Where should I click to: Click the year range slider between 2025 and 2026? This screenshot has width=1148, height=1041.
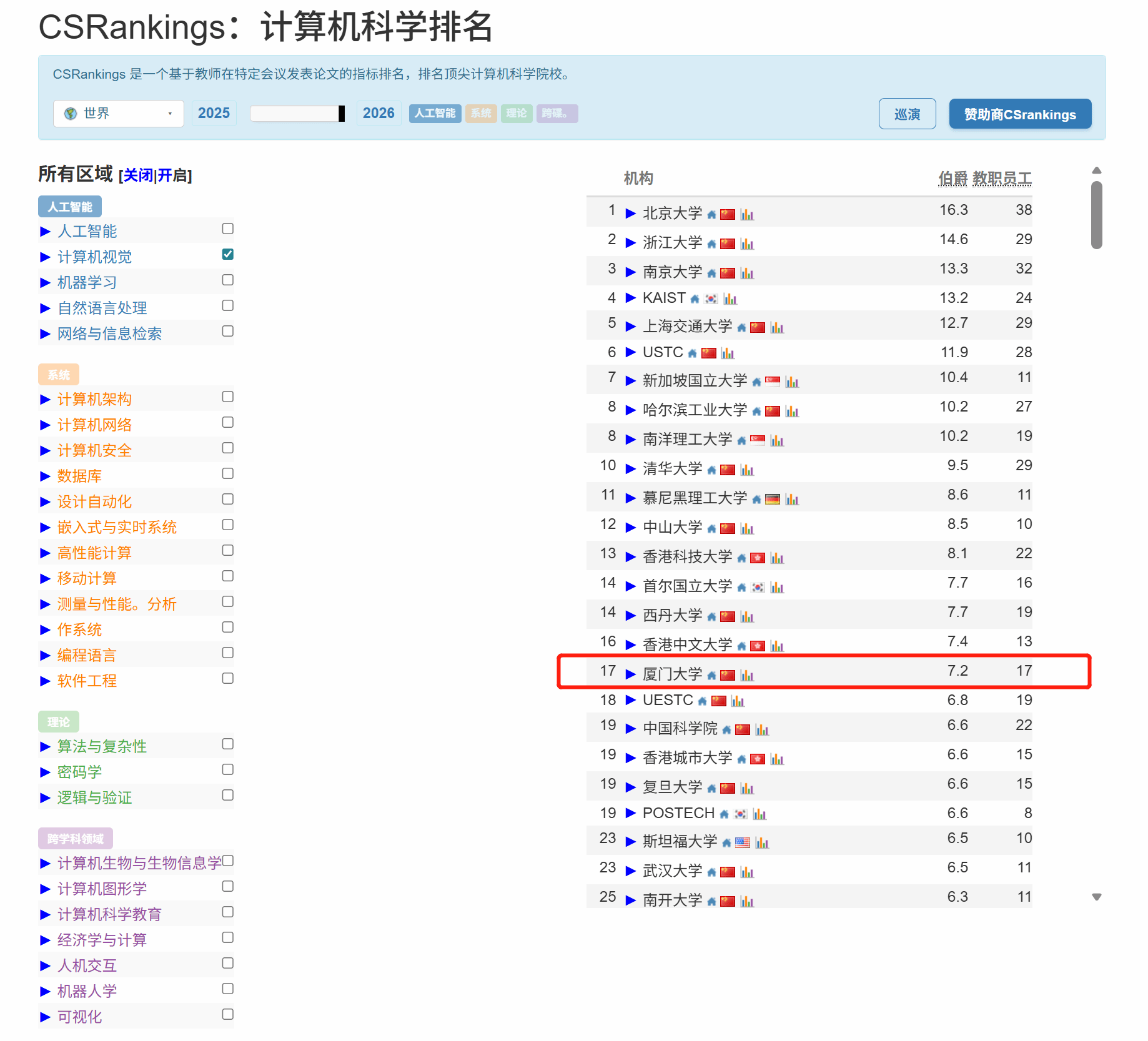click(x=297, y=114)
